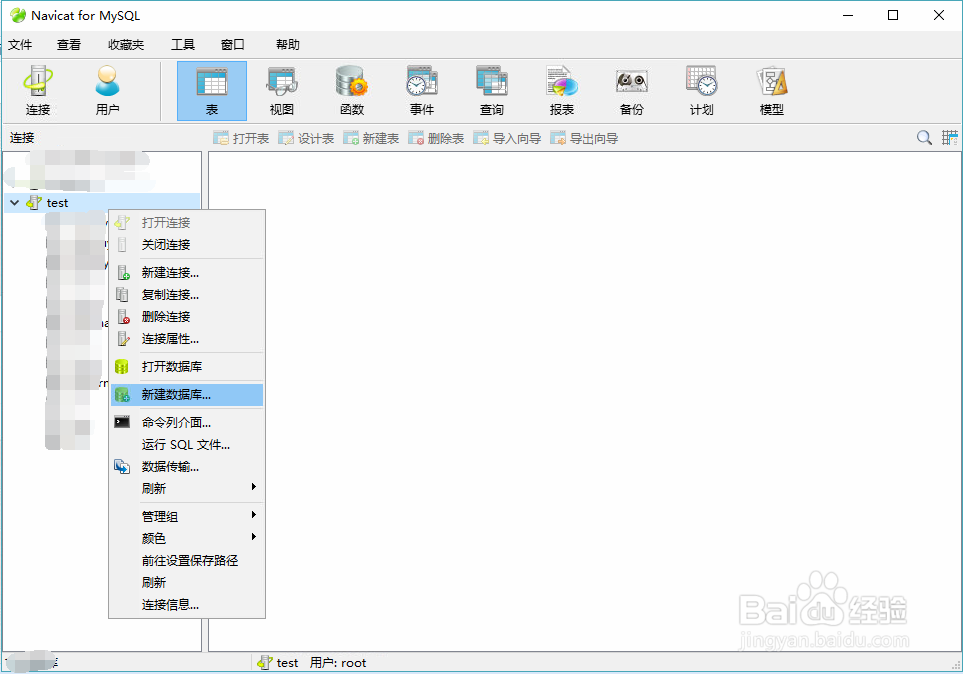Expand the 颜色 submenu

(x=187, y=539)
